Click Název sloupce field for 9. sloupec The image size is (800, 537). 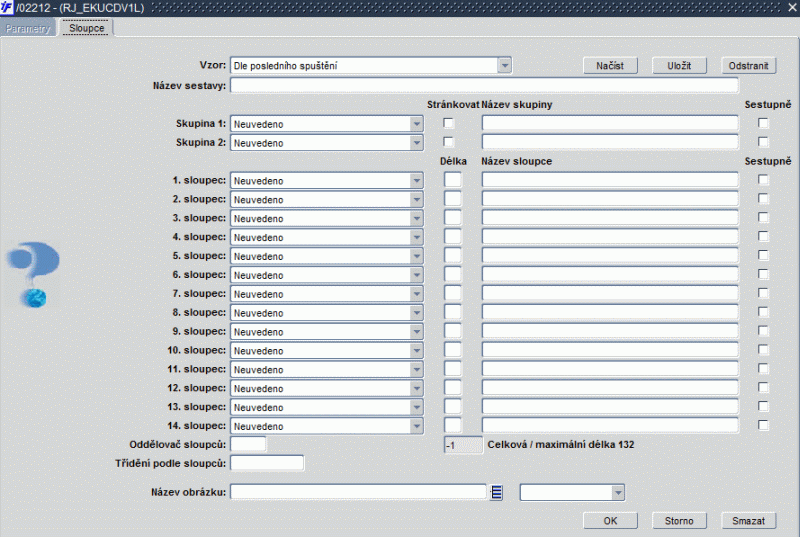click(x=610, y=330)
